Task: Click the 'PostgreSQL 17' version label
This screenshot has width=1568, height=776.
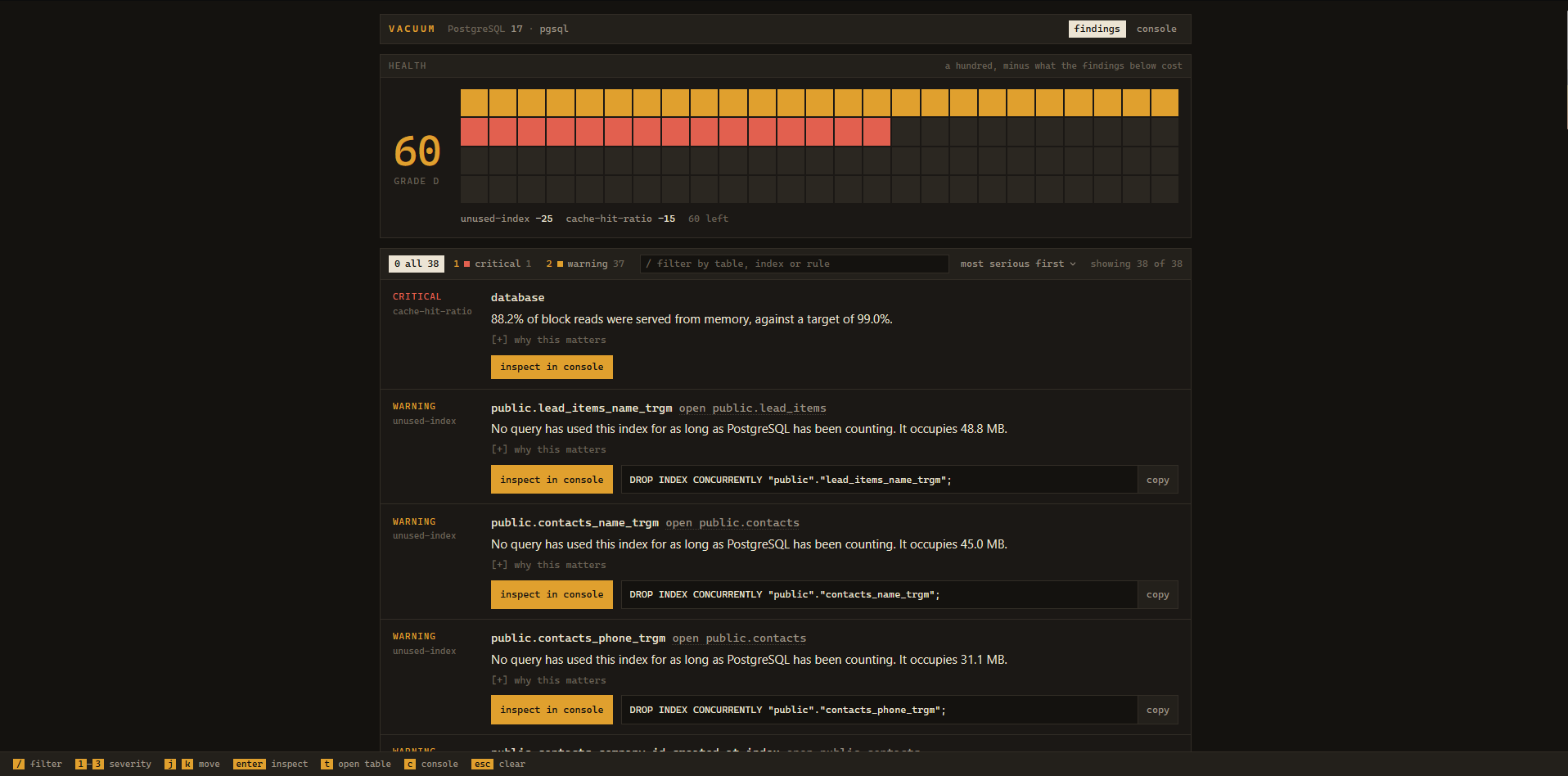Action: tap(484, 29)
